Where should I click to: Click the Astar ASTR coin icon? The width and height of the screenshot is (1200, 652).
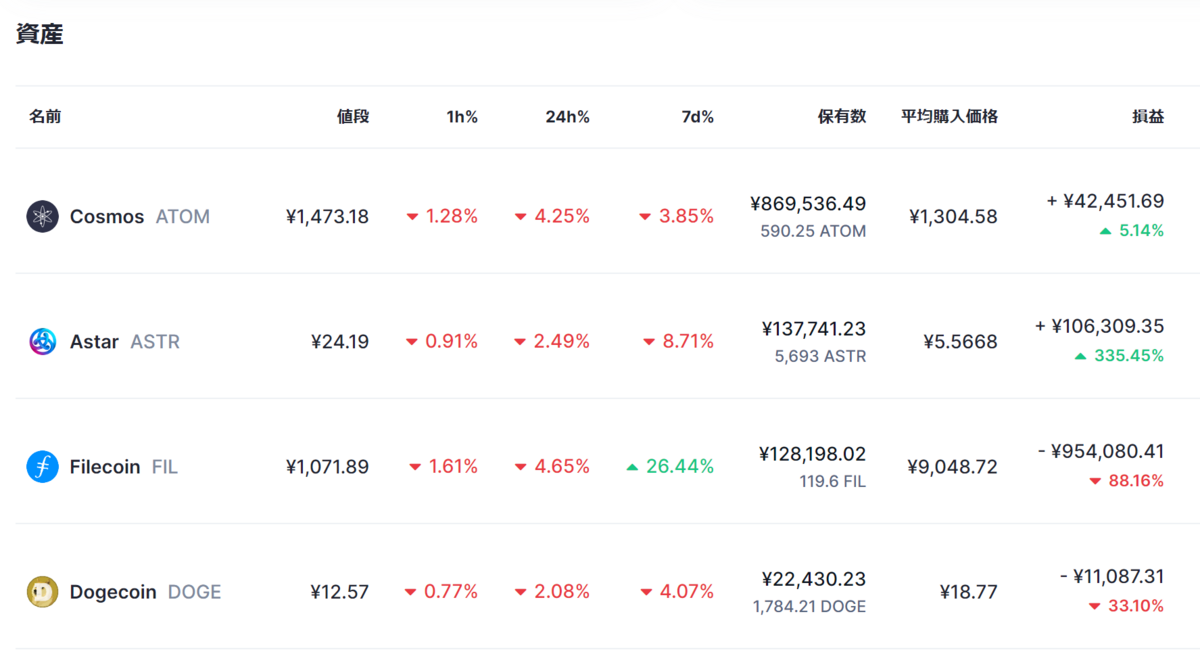coord(42,341)
